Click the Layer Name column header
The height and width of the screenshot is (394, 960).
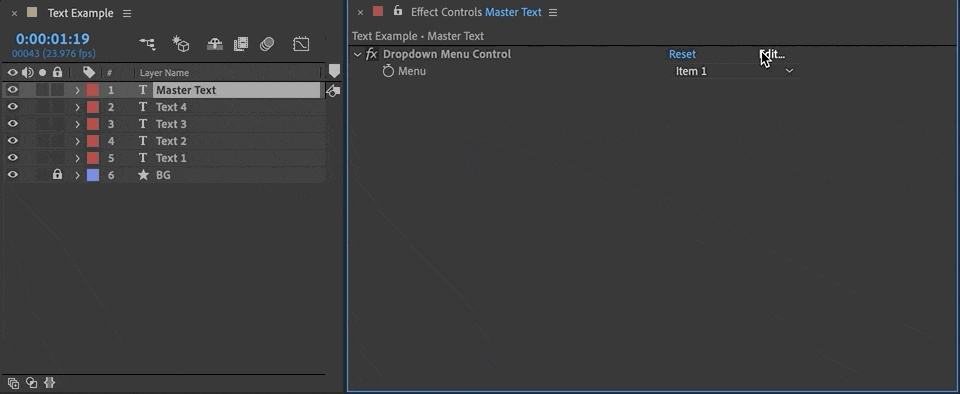[x=165, y=73]
